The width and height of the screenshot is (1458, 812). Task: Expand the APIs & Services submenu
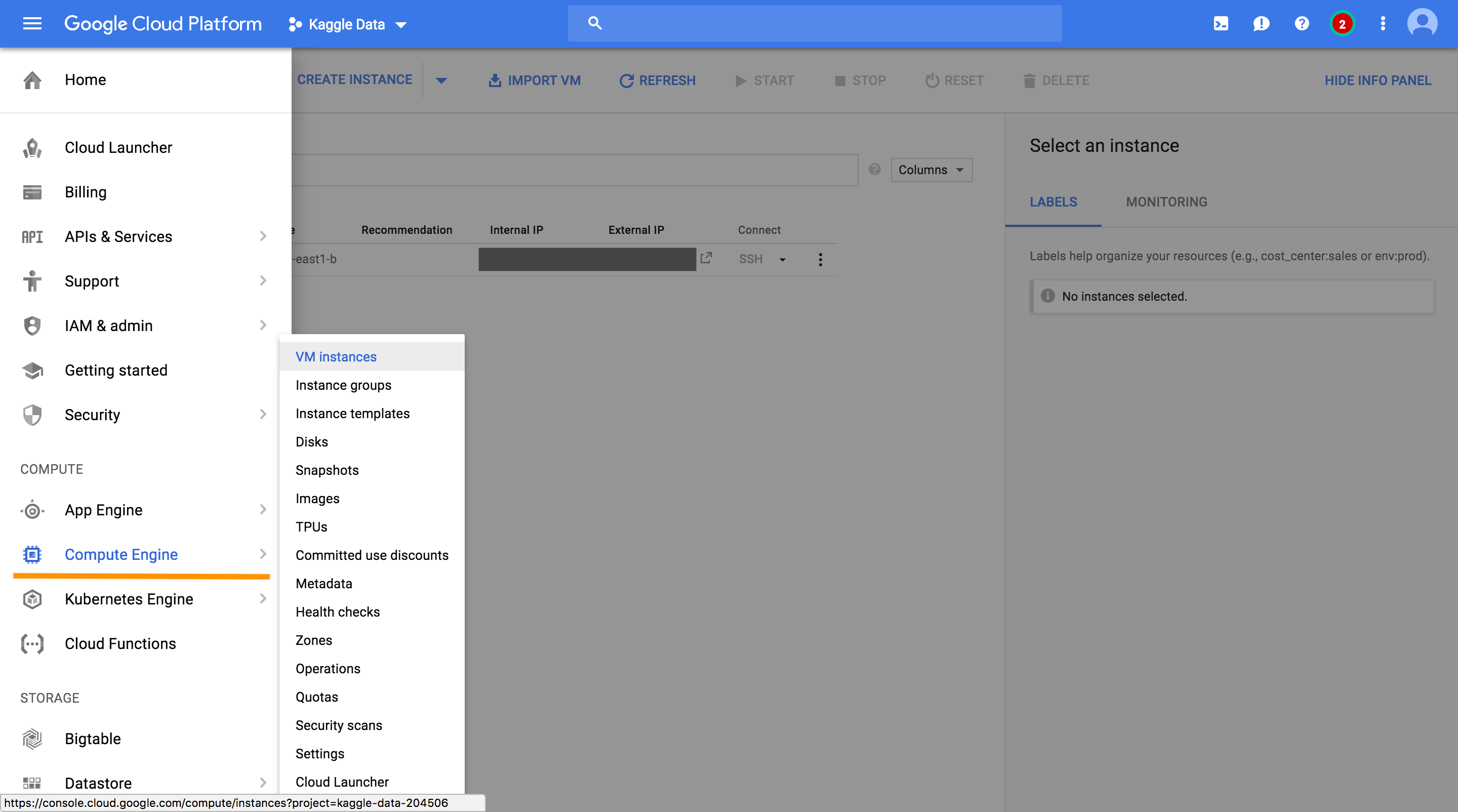point(263,236)
